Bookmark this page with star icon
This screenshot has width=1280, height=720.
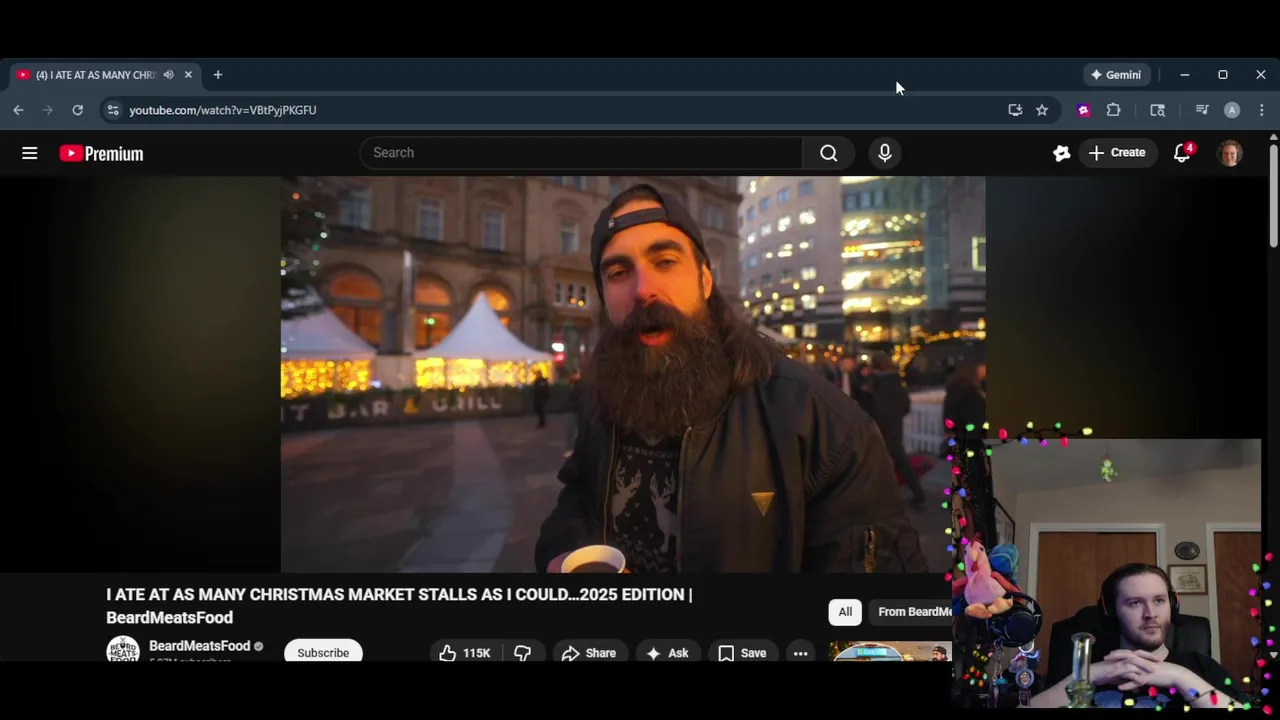pyautogui.click(x=1042, y=110)
